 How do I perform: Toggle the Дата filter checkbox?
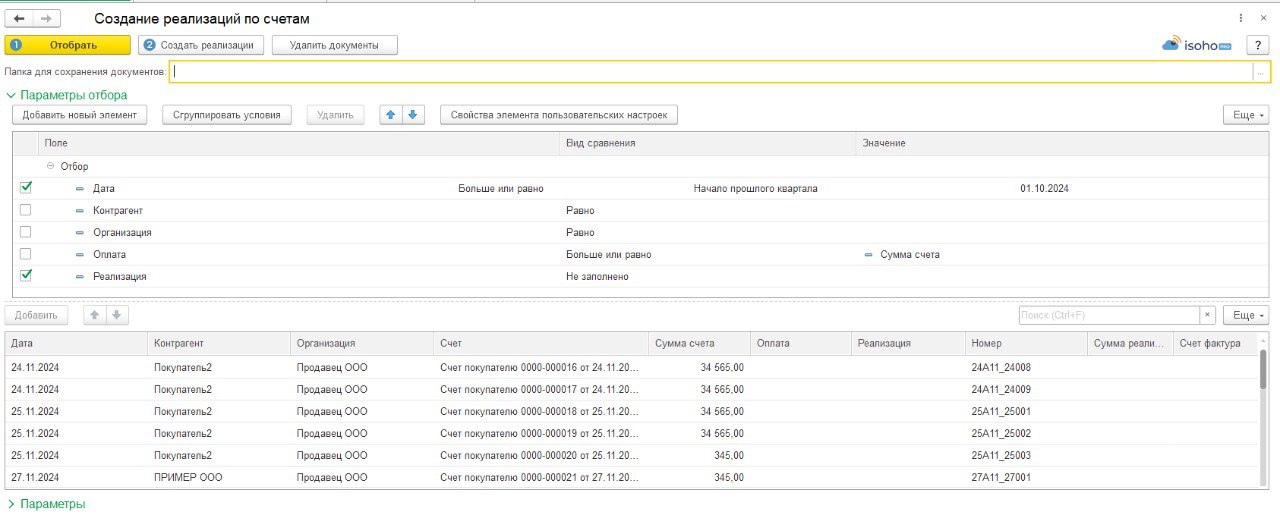(26, 188)
